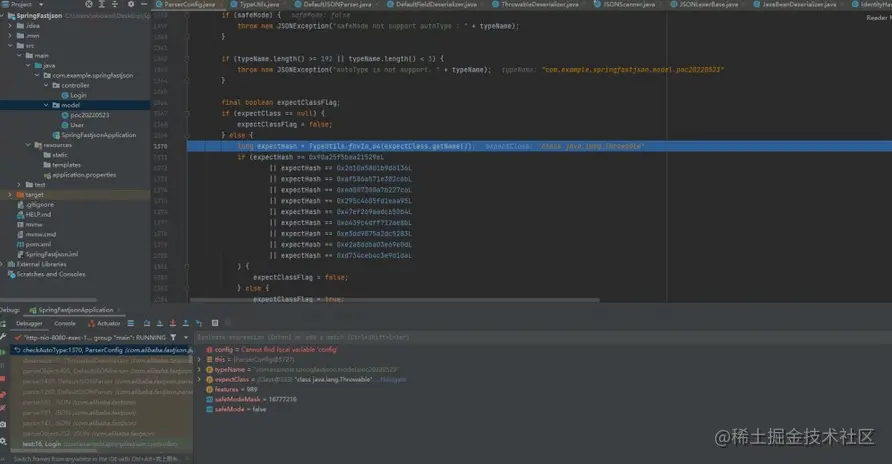Click the run to cursor icon
This screenshot has width=892, height=464.
click(x=199, y=323)
